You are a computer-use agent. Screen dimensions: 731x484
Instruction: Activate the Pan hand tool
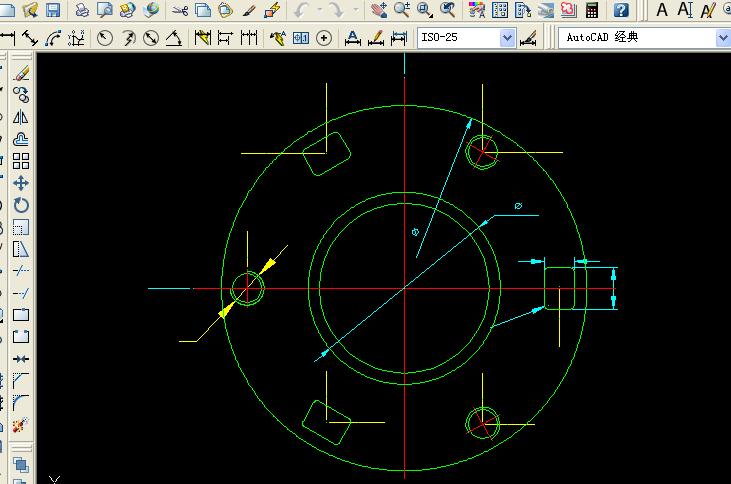[x=379, y=9]
